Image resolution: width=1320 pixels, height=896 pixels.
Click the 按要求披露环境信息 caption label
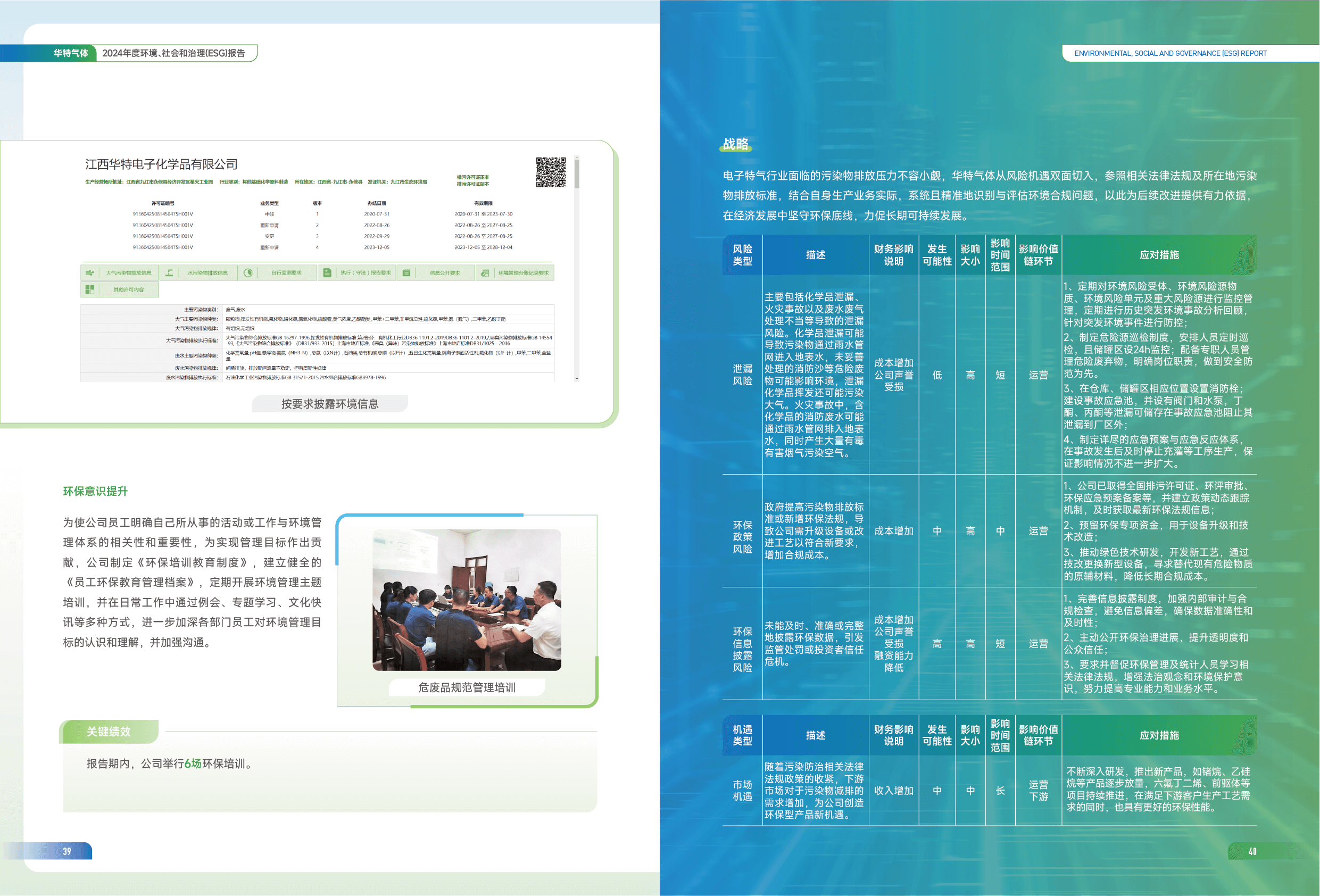pyautogui.click(x=329, y=403)
